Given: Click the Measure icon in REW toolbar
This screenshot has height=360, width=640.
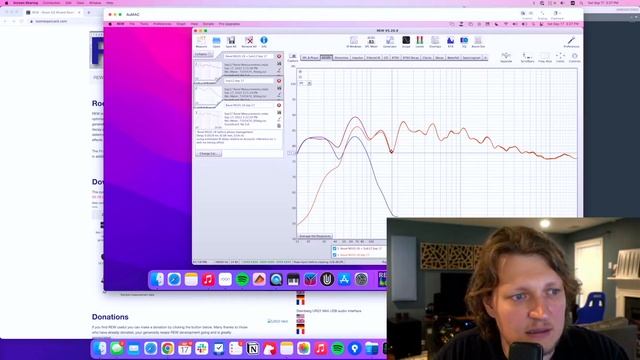Looking at the screenshot, I should coord(201,42).
